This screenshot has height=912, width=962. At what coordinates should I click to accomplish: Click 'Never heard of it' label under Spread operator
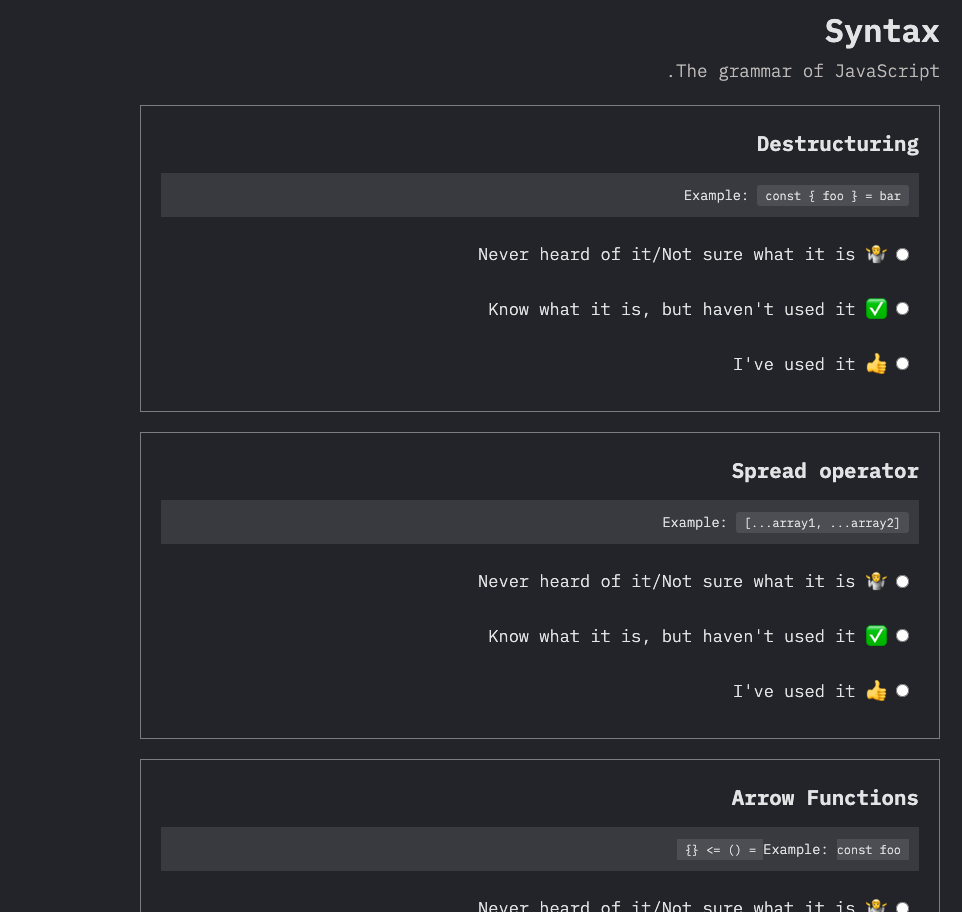pos(666,581)
